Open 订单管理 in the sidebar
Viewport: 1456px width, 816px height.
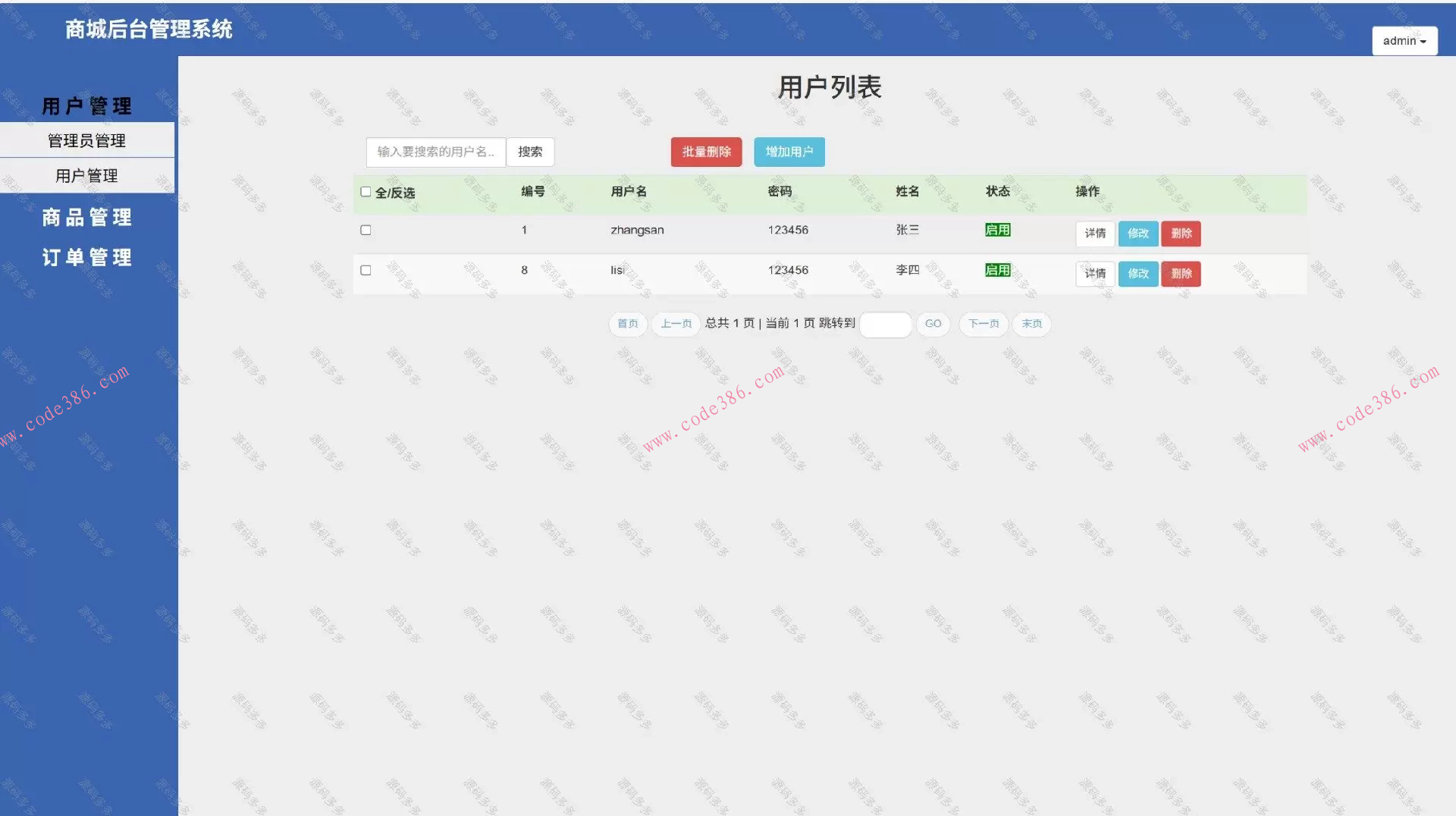pyautogui.click(x=86, y=257)
